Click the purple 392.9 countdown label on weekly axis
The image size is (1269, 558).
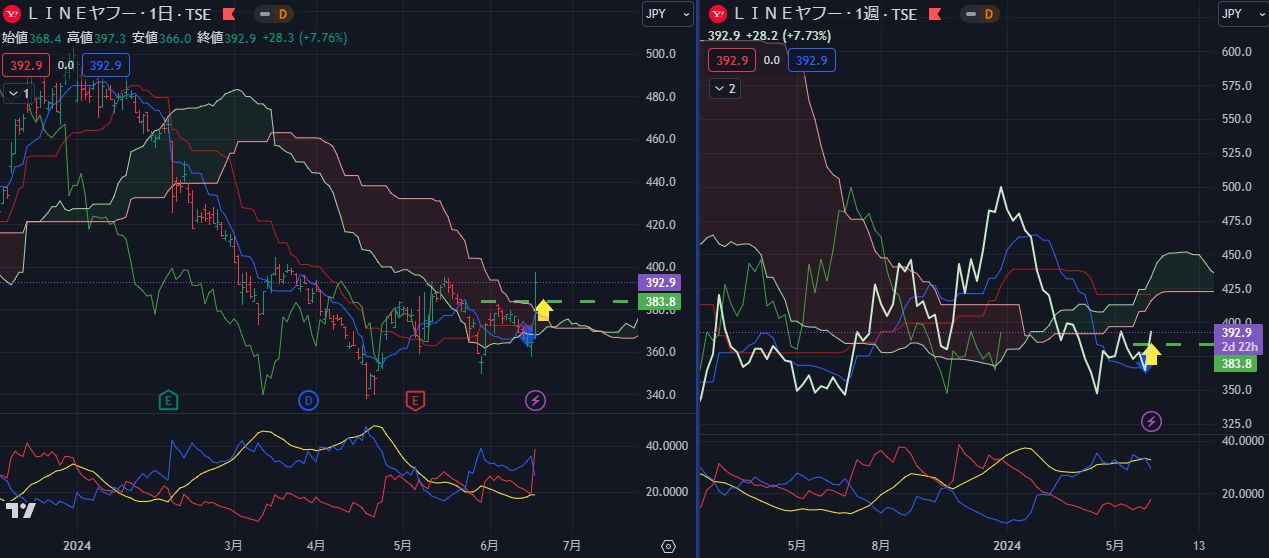pyautogui.click(x=1240, y=339)
